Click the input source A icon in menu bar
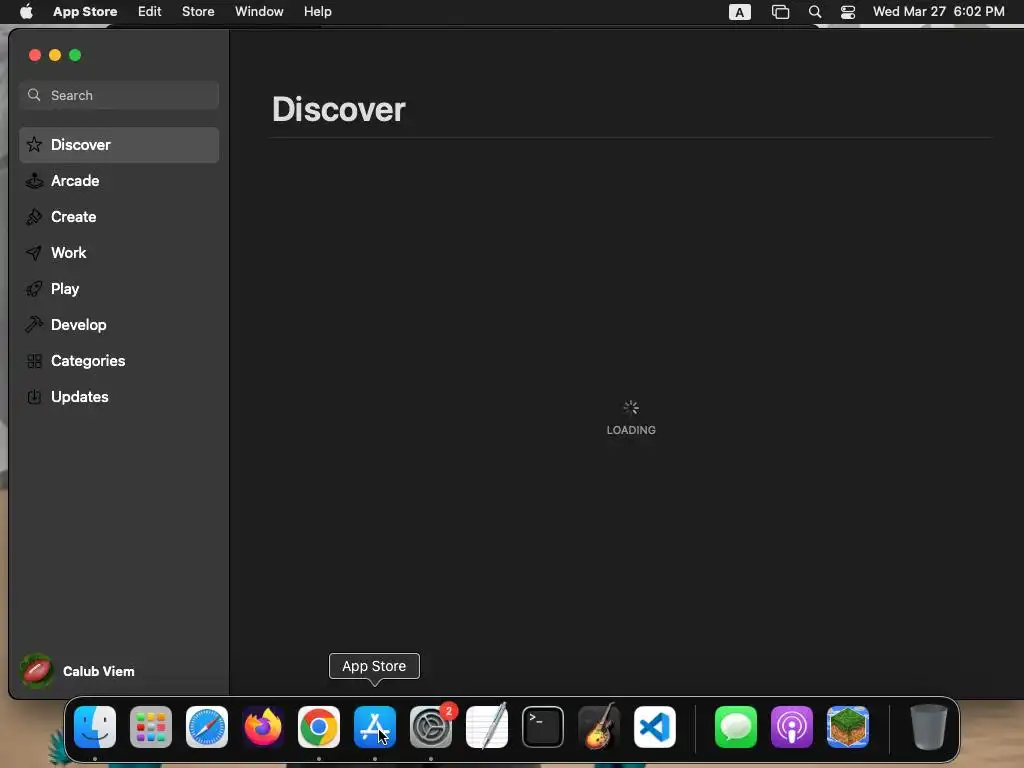The image size is (1024, 768). (x=739, y=12)
